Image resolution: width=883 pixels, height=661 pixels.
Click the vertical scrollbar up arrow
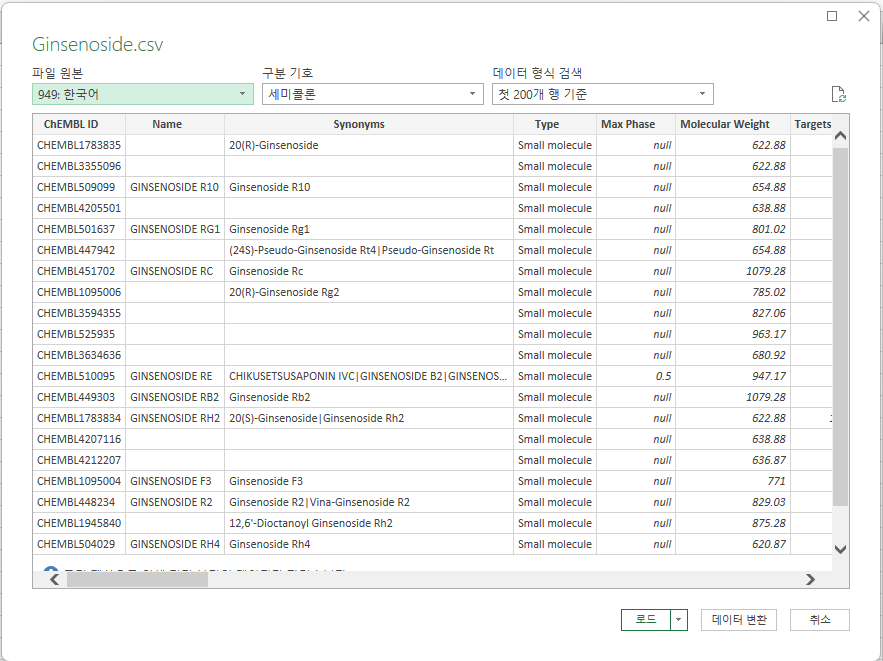tap(840, 136)
